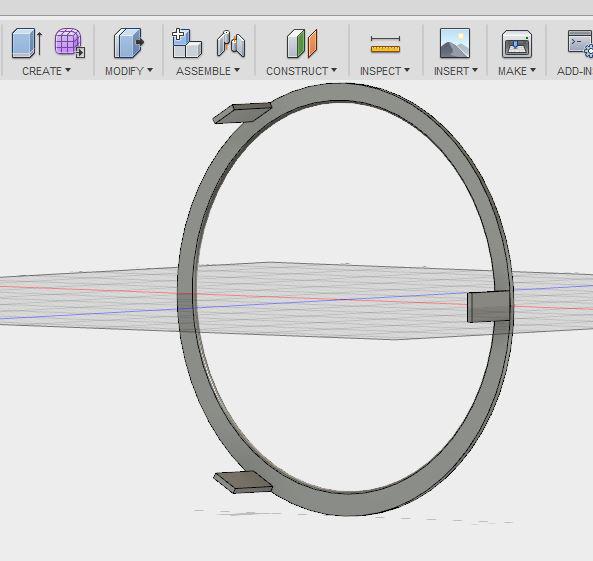
Task: Click the purple Create Form icon
Action: [x=70, y=43]
